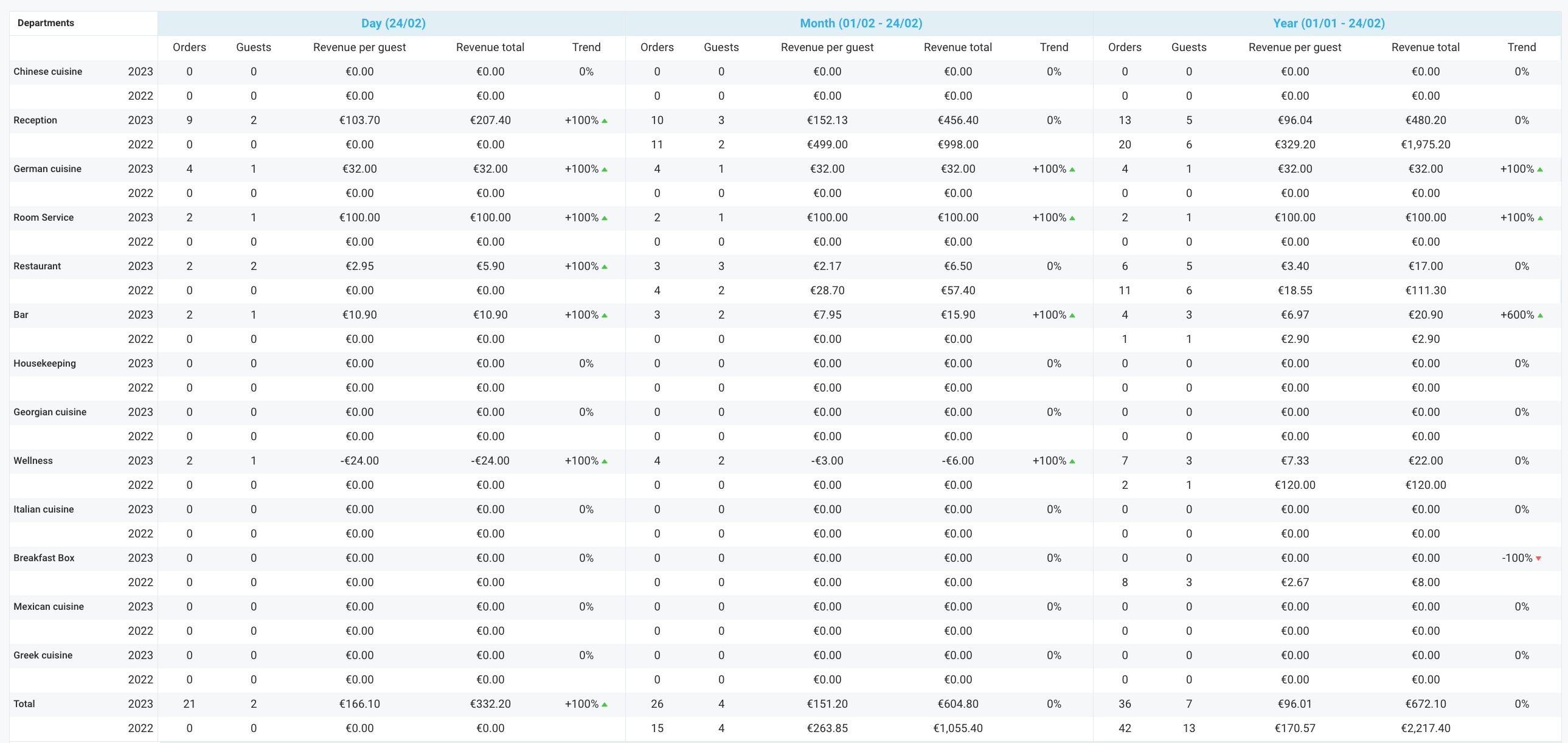This screenshot has width=1568, height=743.
Task: Click Orders header under Year section
Action: pos(1124,47)
